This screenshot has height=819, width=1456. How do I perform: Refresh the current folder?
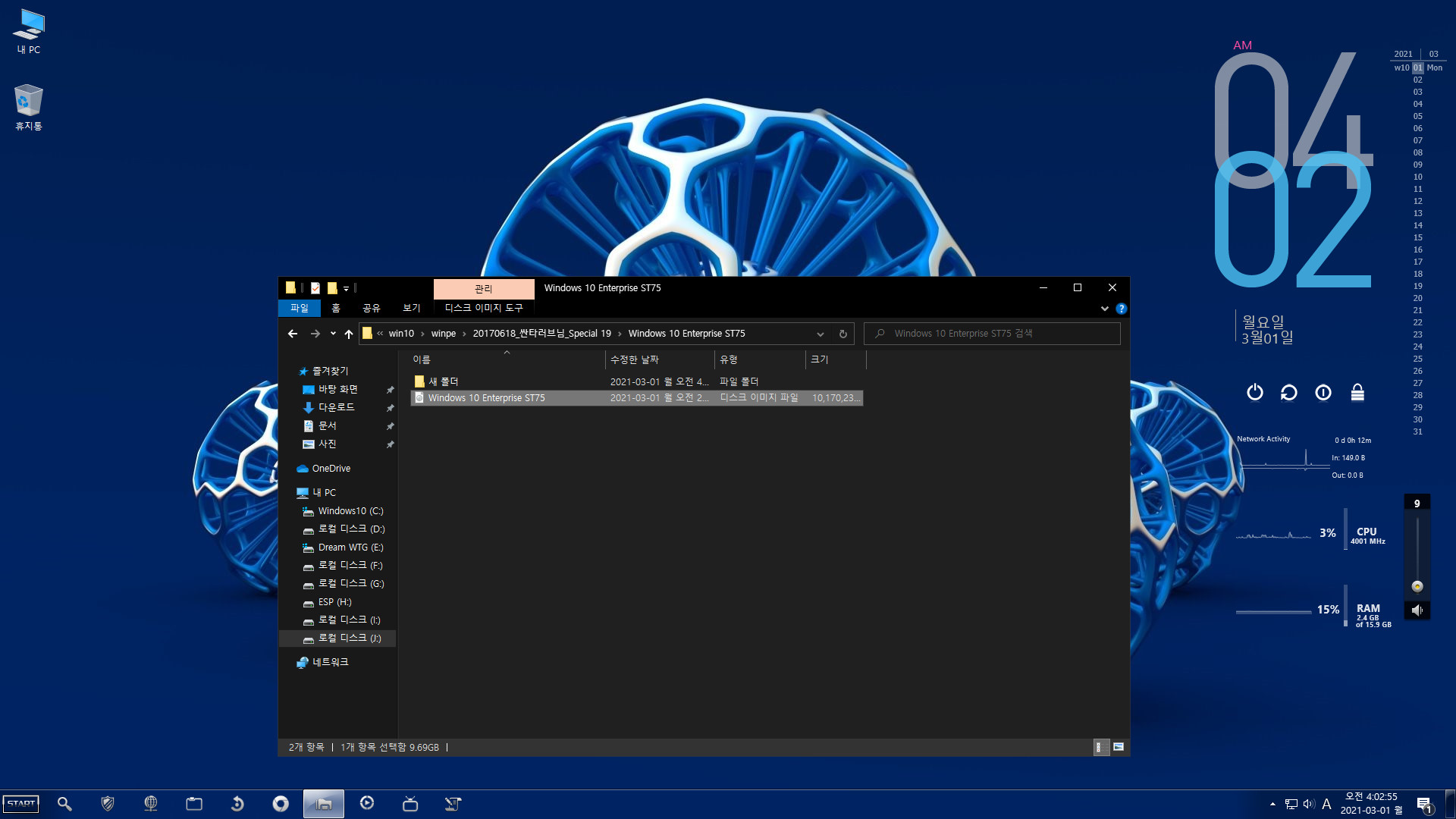(x=843, y=334)
